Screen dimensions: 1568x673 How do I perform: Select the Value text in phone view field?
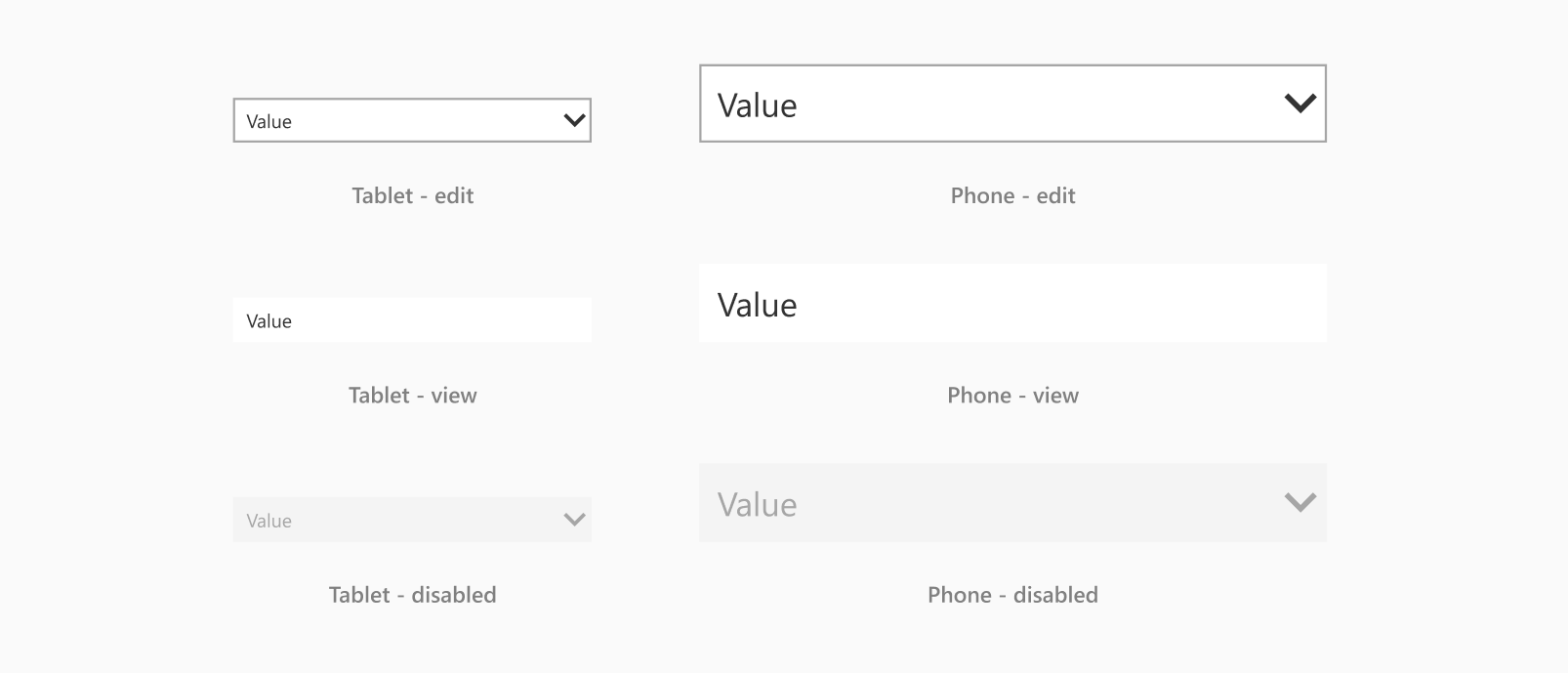tap(757, 305)
